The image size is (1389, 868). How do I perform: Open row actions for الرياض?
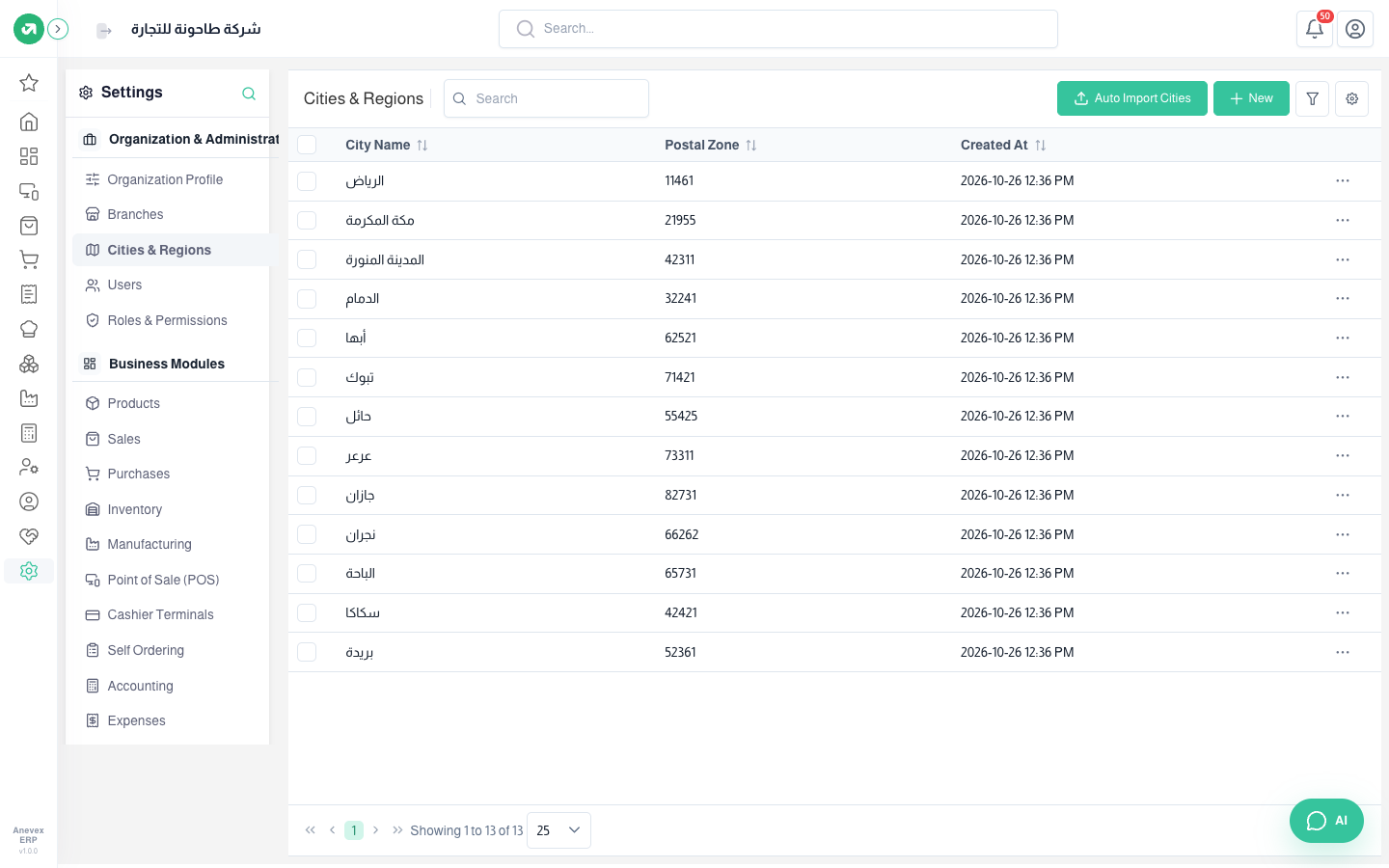coord(1342,181)
